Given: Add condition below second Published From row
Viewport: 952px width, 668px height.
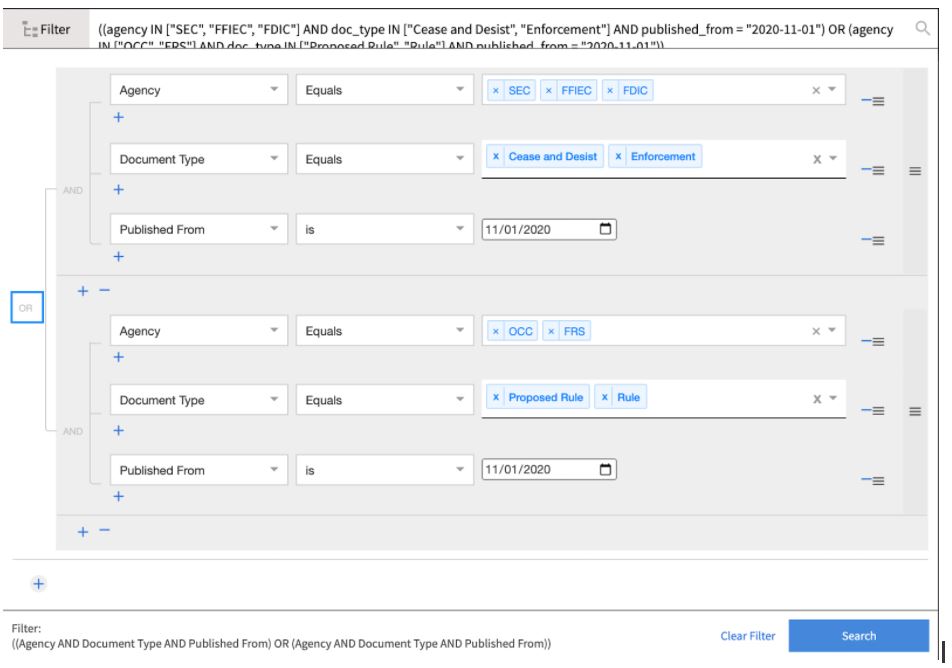Looking at the screenshot, I should point(118,497).
